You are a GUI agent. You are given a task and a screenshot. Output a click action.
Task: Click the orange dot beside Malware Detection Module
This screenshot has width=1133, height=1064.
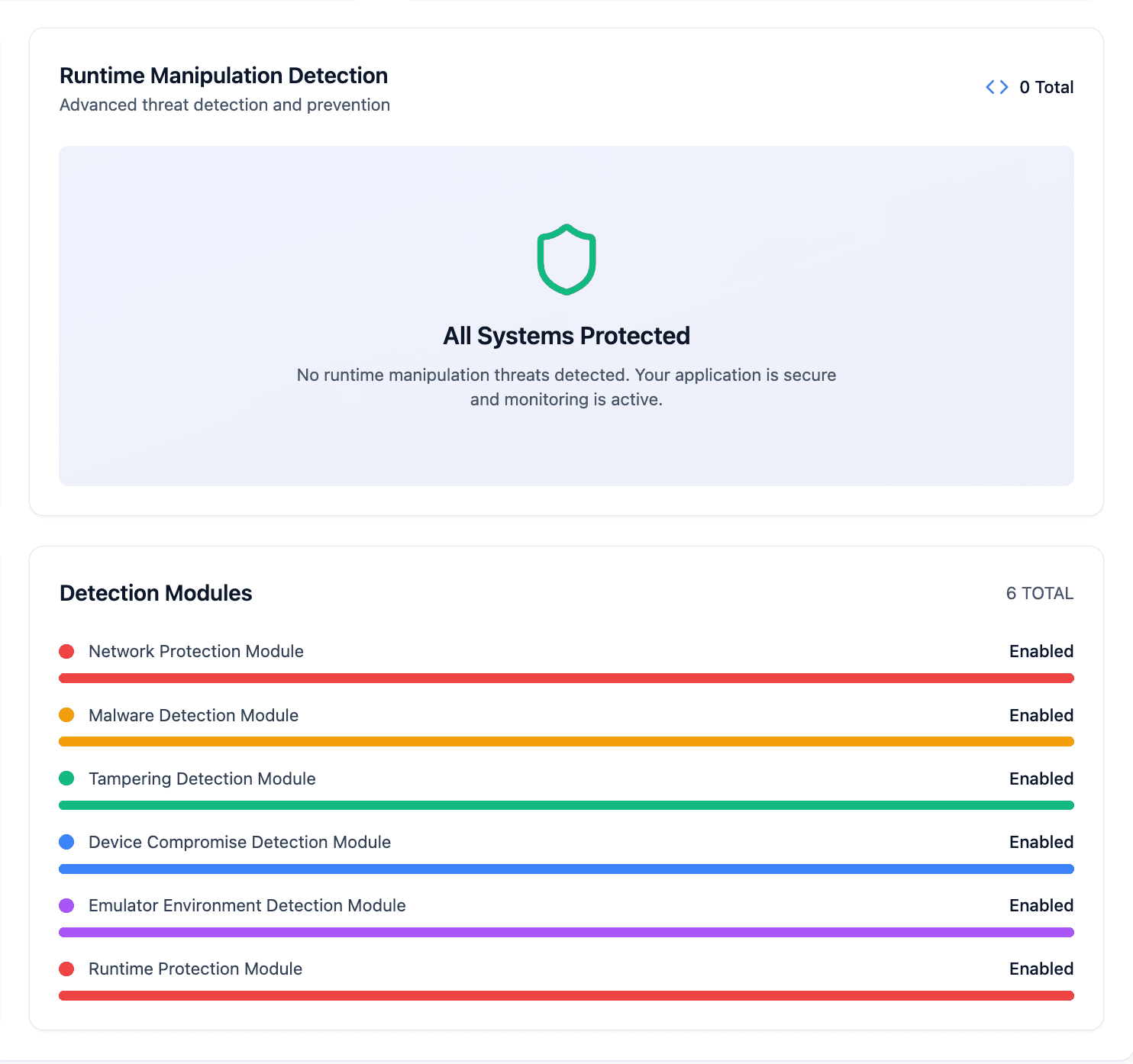tap(66, 715)
